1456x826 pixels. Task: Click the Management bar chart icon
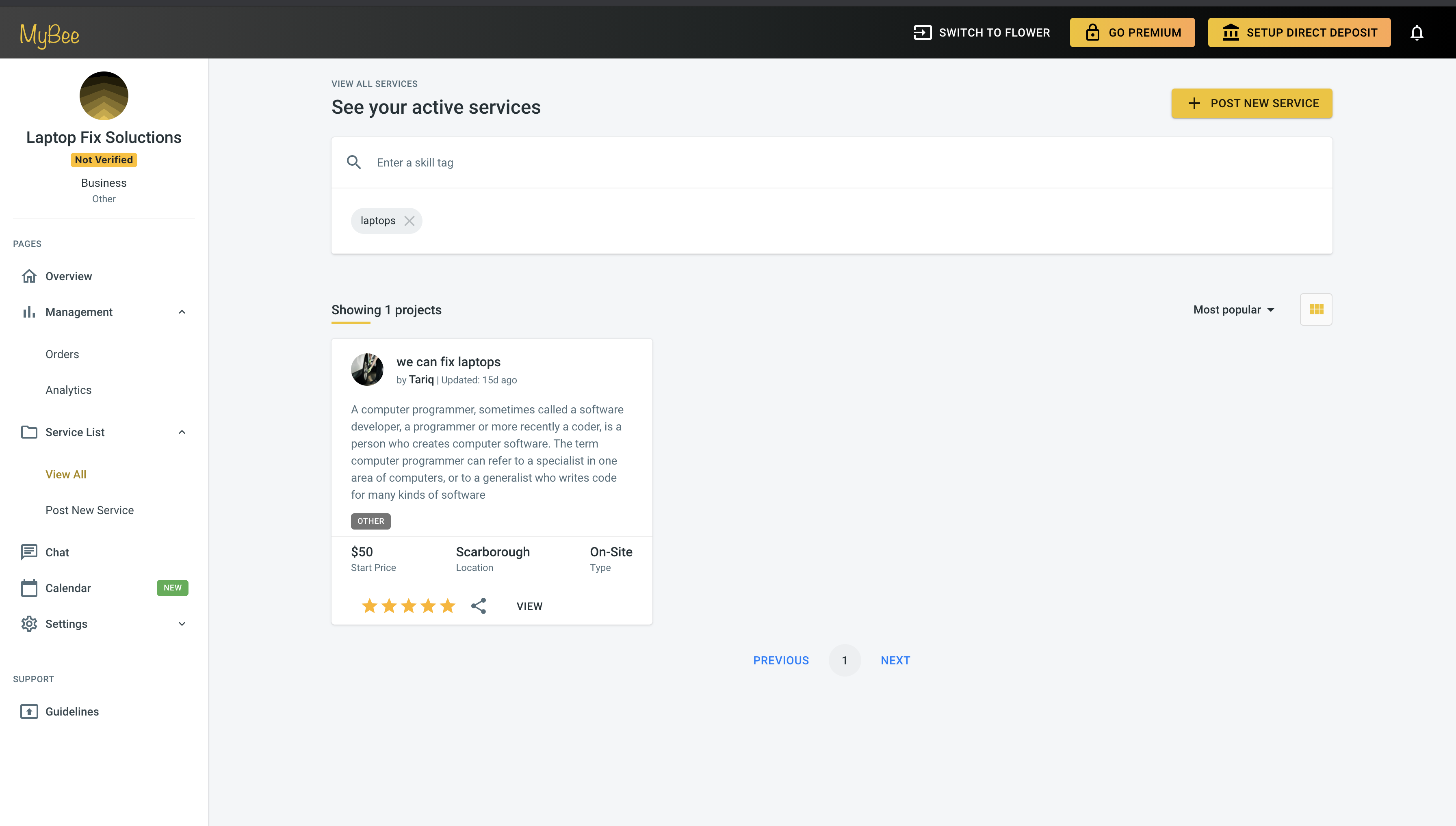coord(29,311)
